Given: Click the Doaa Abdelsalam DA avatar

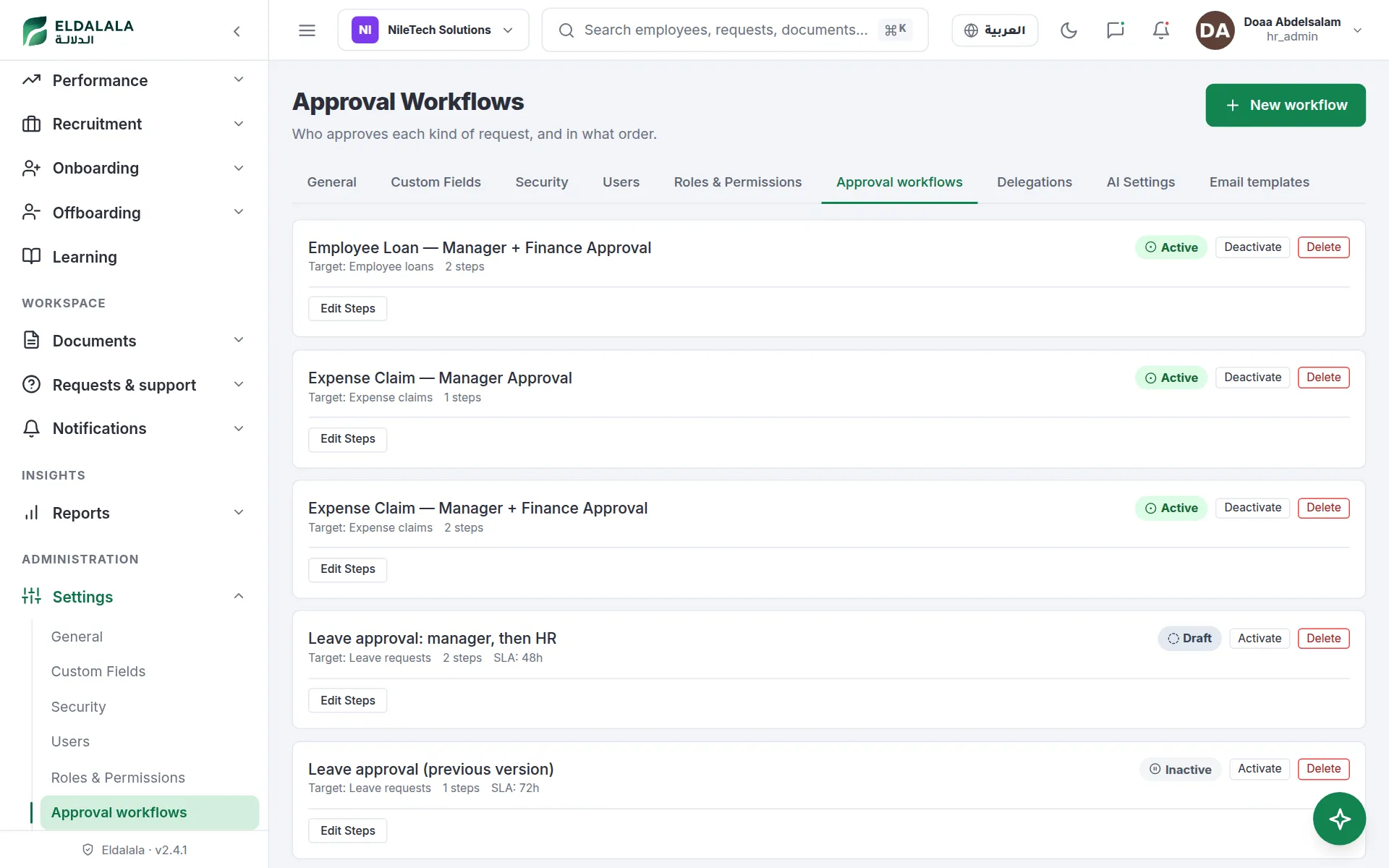Looking at the screenshot, I should (x=1215, y=30).
